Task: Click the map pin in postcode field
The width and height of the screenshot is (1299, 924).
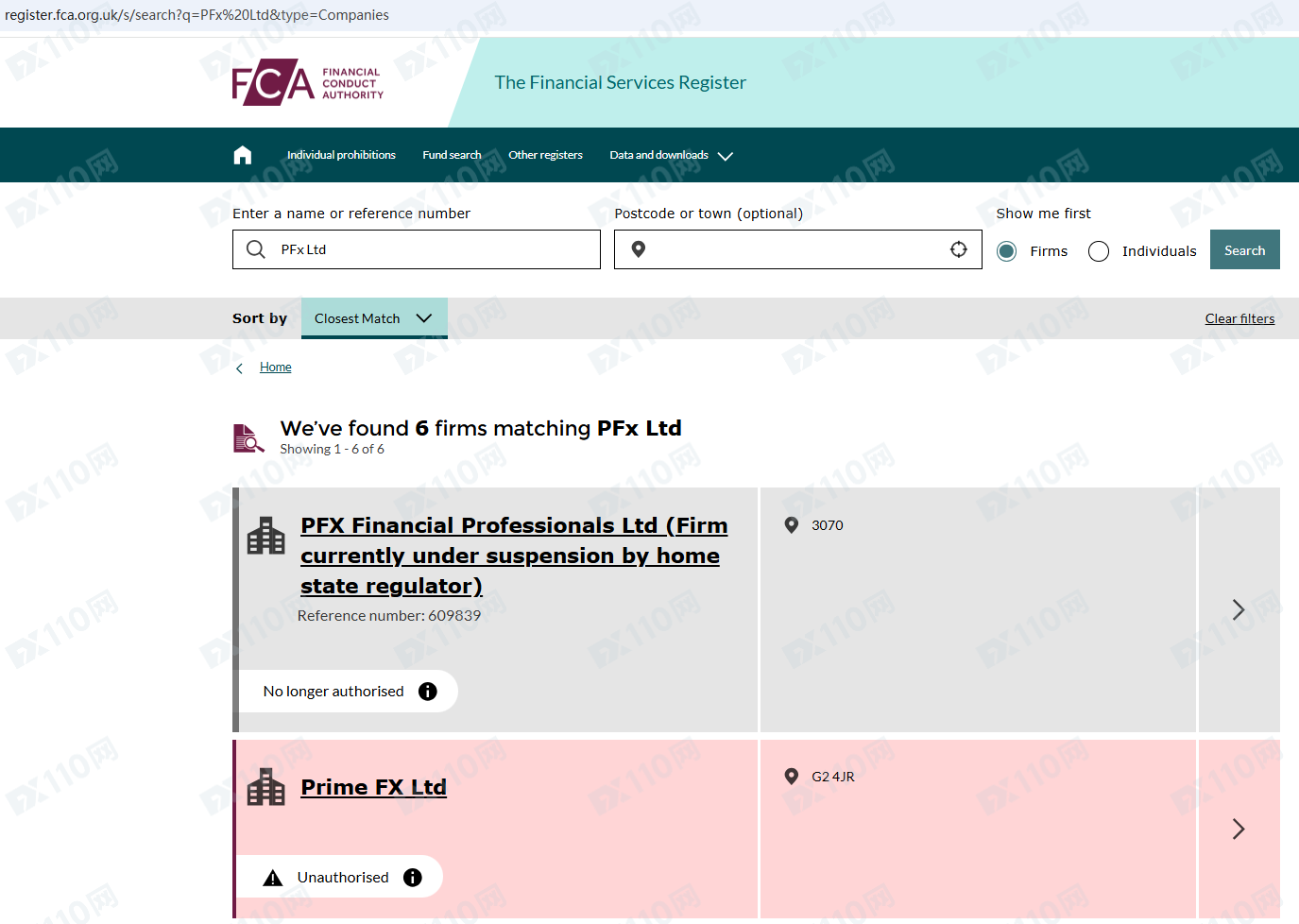Action: (x=639, y=249)
